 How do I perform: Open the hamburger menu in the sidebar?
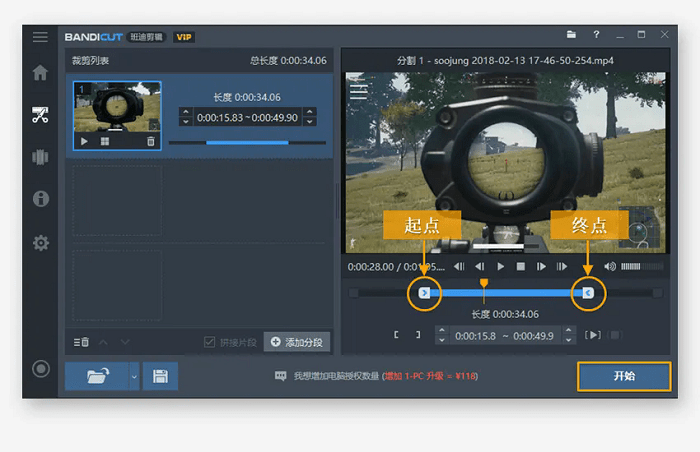click(x=40, y=37)
